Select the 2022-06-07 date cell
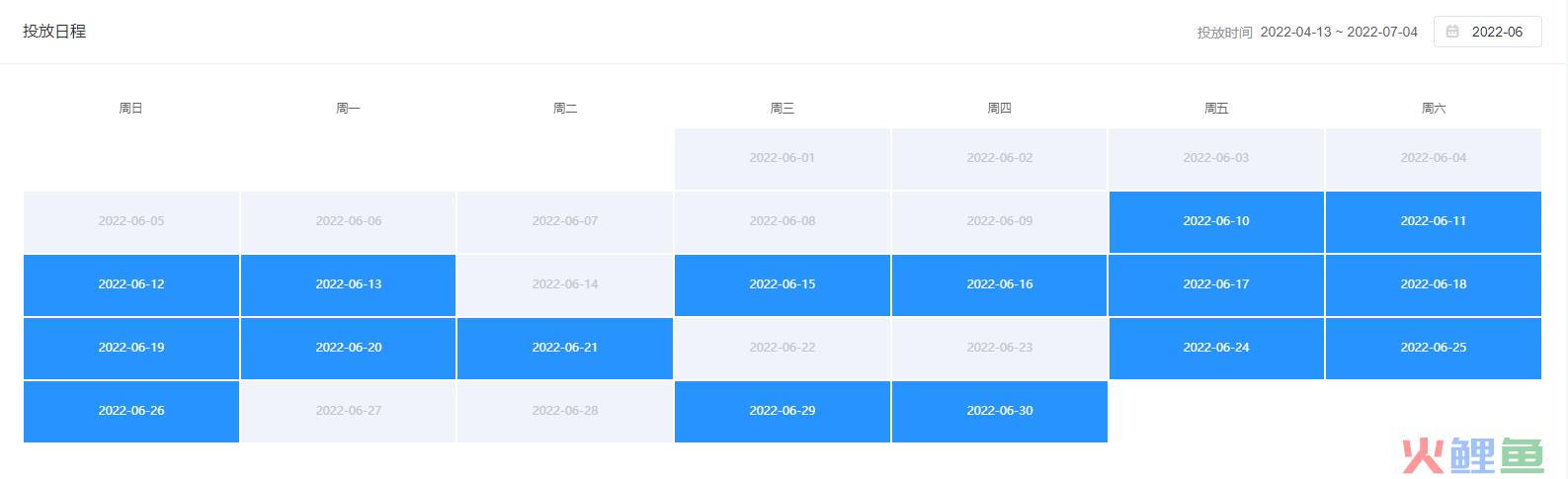Image resolution: width=1568 pixels, height=479 pixels. (565, 221)
